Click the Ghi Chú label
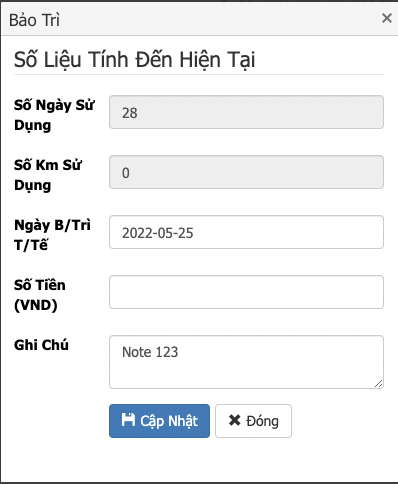This screenshot has height=484, width=398. tap(41, 345)
